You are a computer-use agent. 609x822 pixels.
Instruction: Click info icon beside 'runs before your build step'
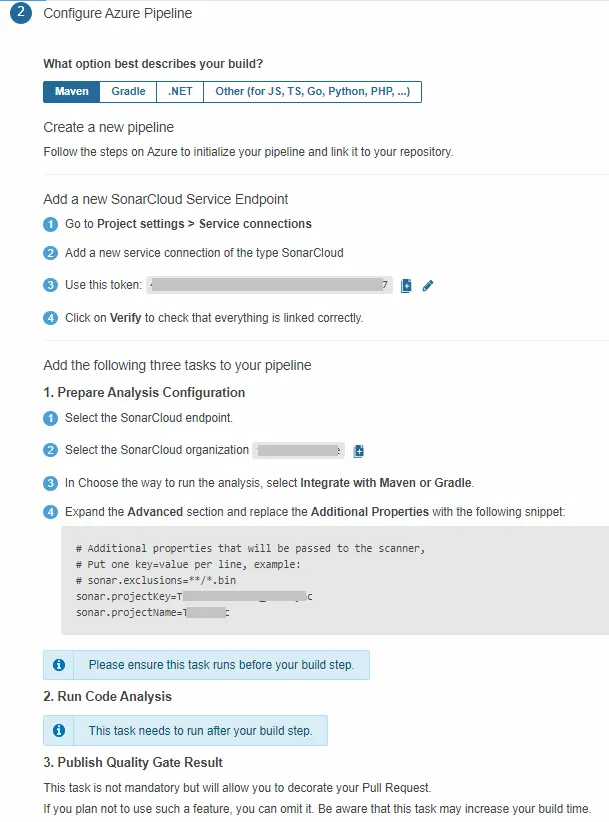[59, 665]
